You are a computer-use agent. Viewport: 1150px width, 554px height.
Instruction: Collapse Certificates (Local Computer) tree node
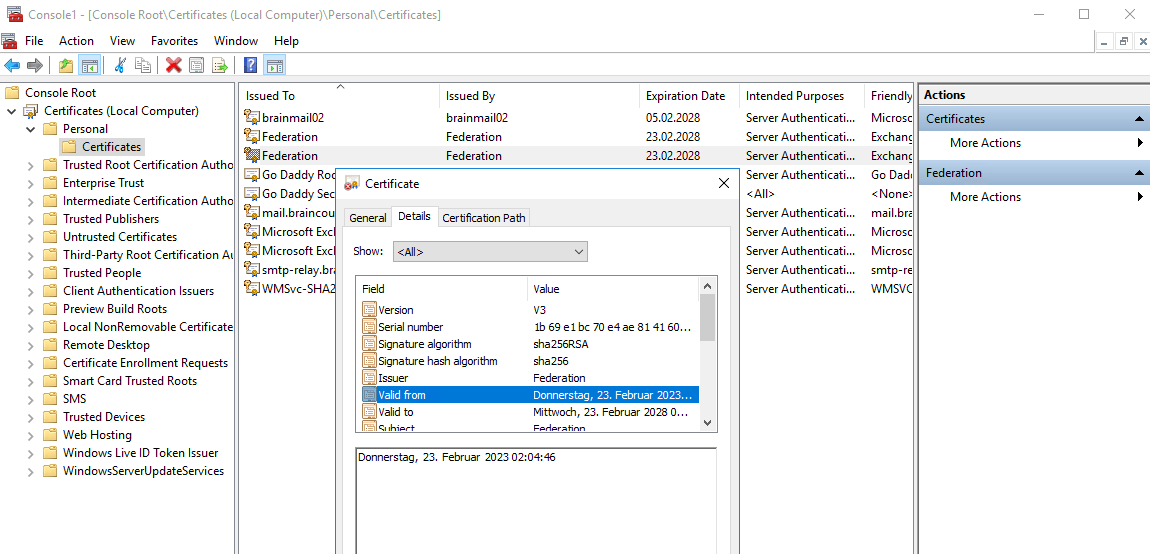click(11, 112)
